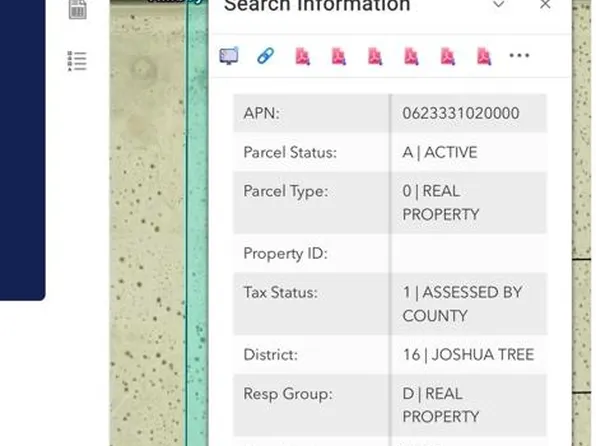596x446 pixels.
Task: Open the fifth pink PDF report icon
Action: coord(448,56)
